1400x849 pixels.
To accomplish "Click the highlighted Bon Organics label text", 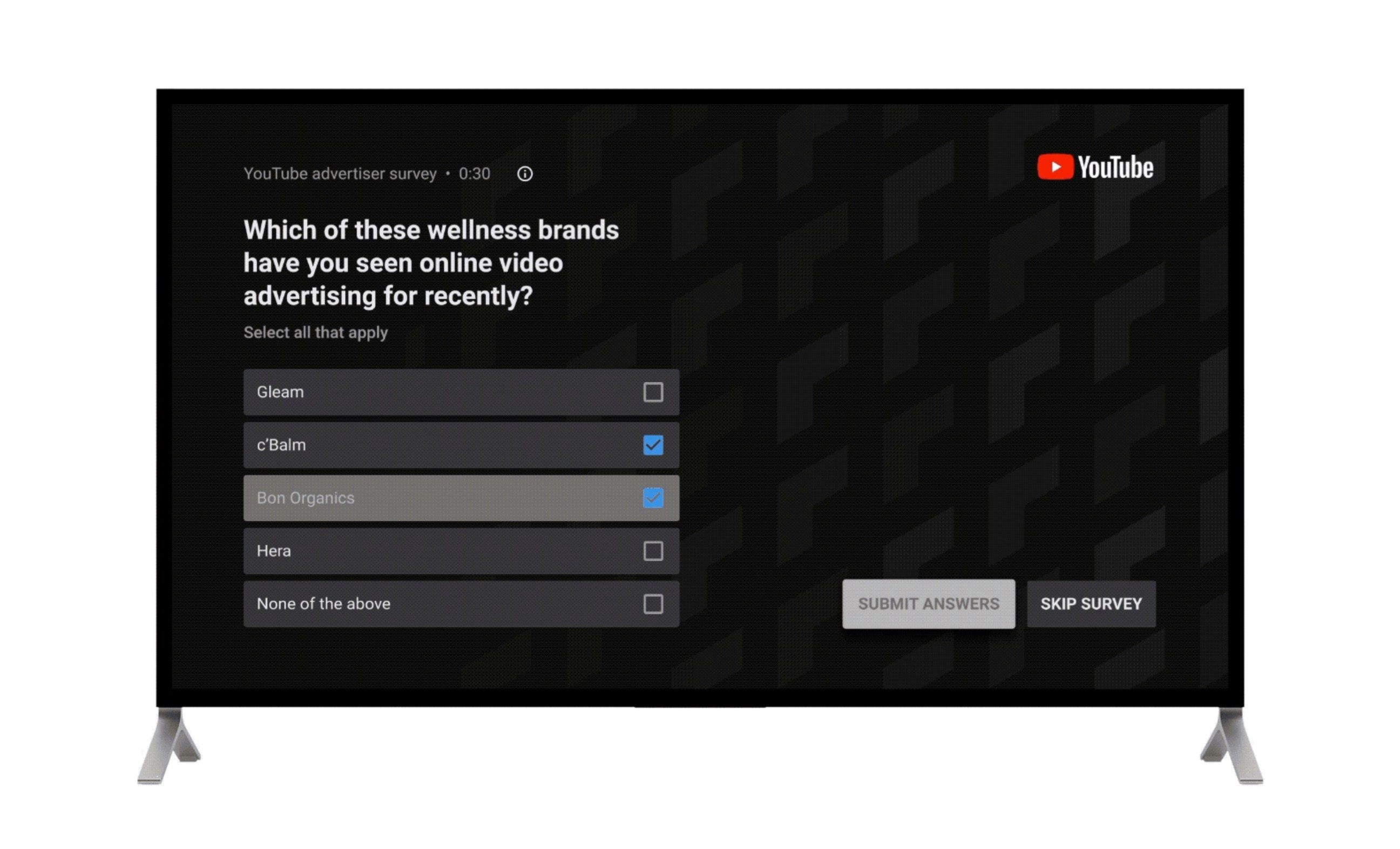I will 306,498.
